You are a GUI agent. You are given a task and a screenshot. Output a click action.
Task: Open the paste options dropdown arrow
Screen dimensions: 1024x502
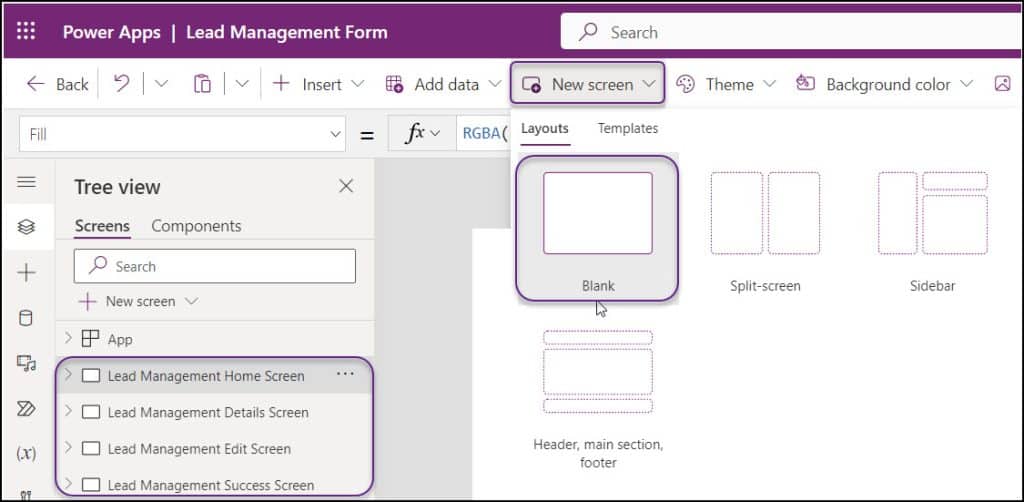coord(242,84)
